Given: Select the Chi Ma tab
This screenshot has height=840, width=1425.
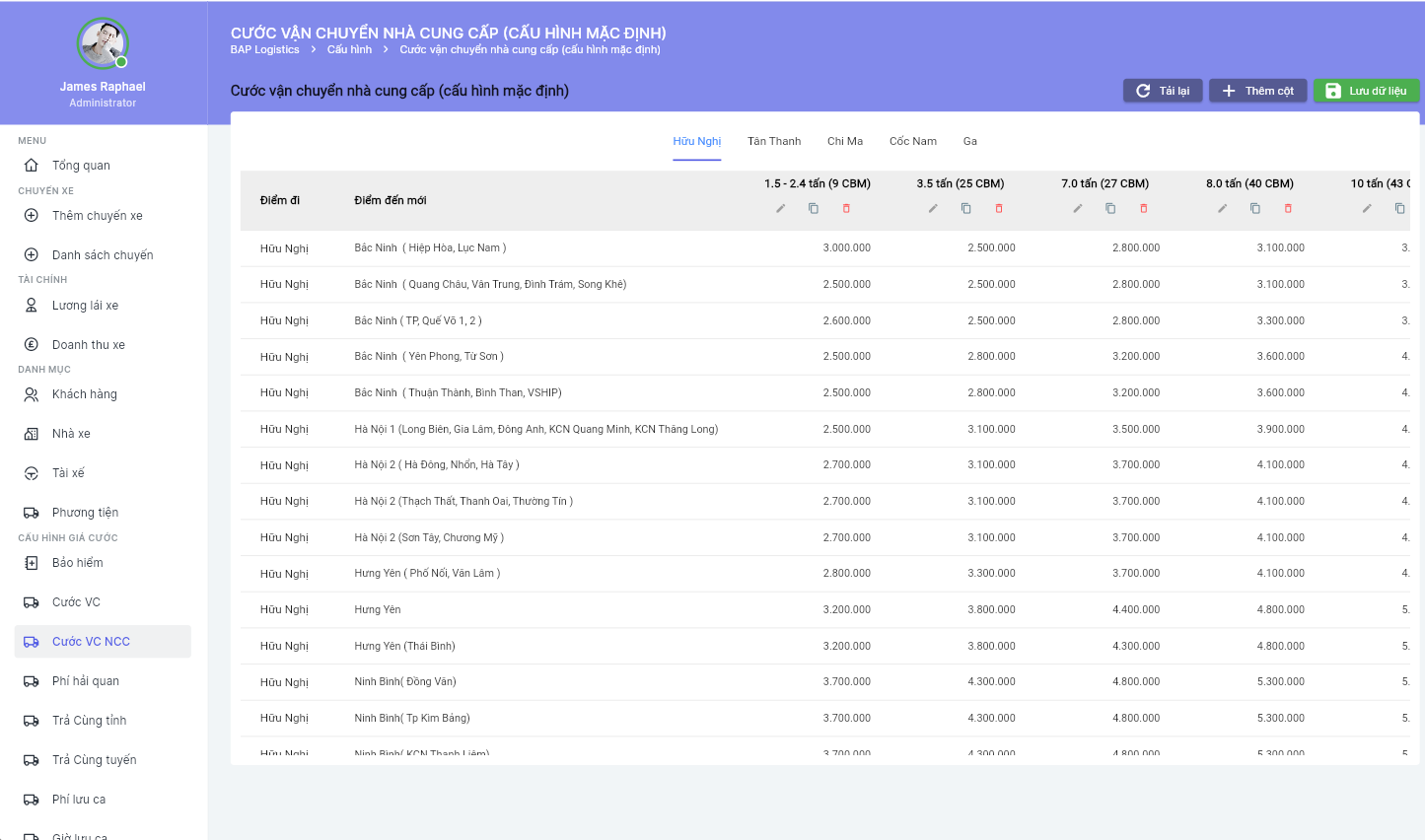Looking at the screenshot, I should coord(845,141).
